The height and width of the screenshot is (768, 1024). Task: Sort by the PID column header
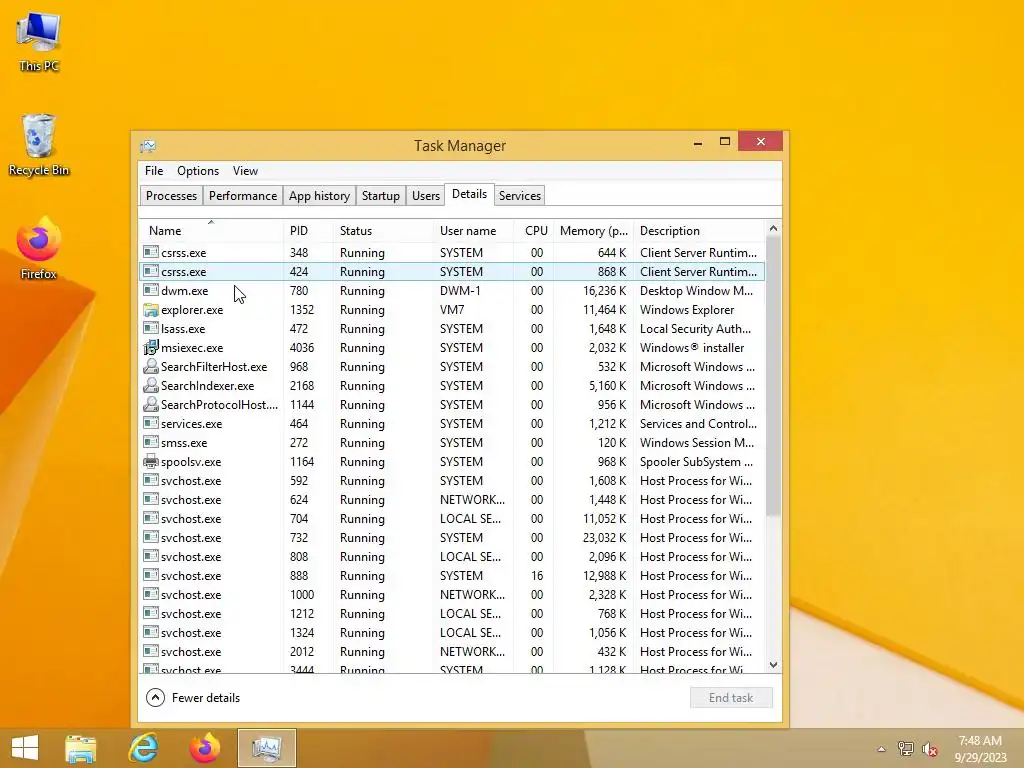pyautogui.click(x=308, y=231)
